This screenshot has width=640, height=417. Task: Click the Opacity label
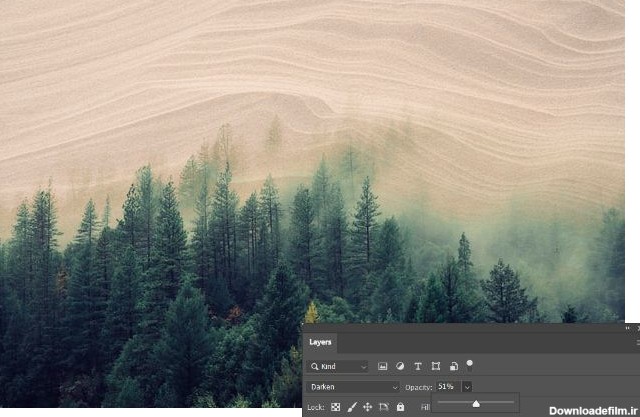[x=418, y=387]
